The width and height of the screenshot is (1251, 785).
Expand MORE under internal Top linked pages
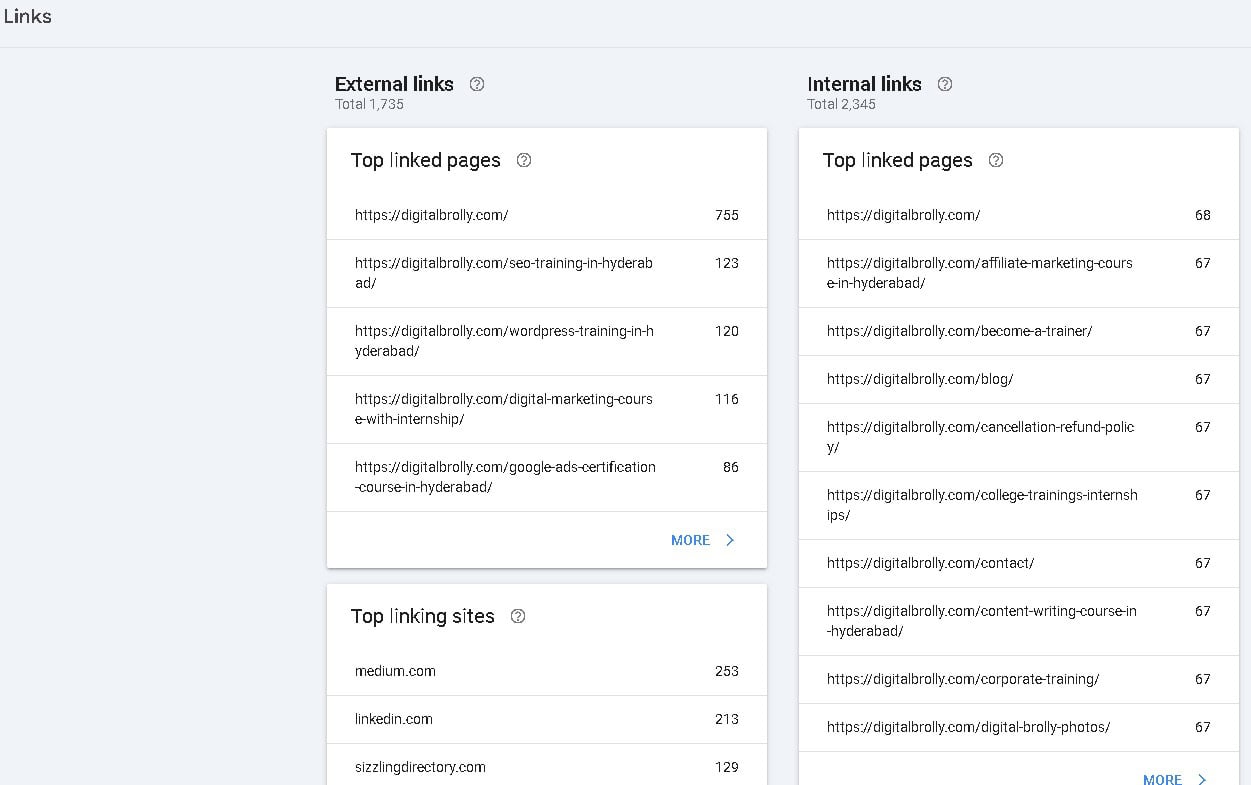(1162, 778)
